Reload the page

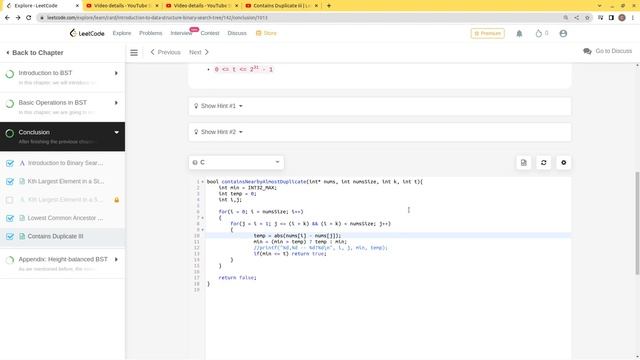[29, 18]
